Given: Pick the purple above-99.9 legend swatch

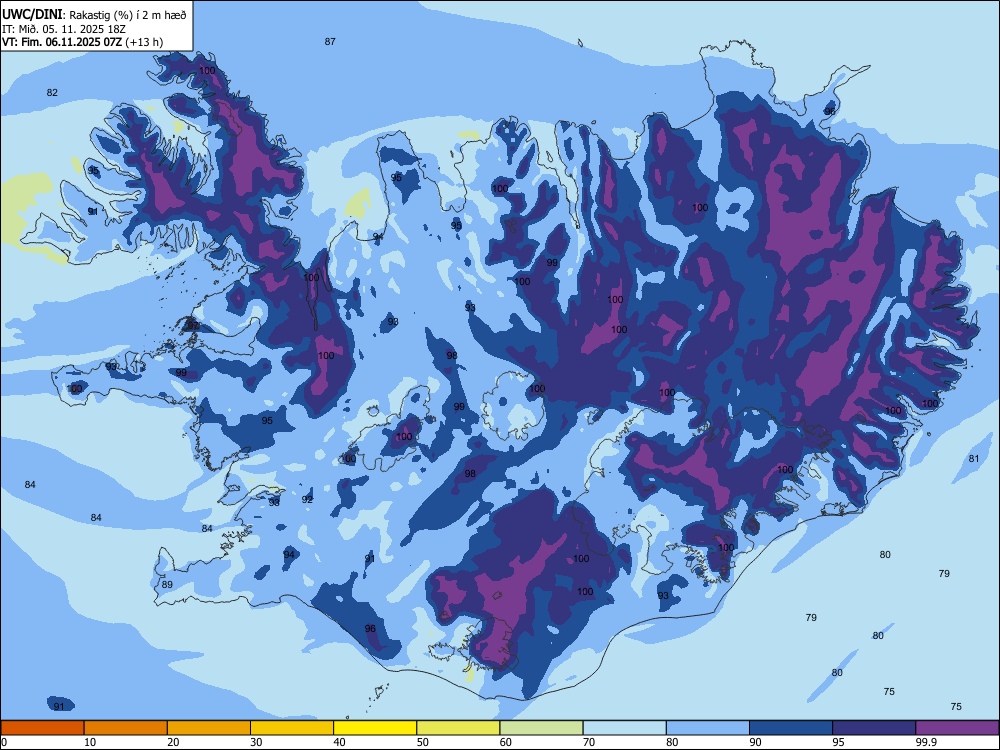Looking at the screenshot, I should 957,728.
